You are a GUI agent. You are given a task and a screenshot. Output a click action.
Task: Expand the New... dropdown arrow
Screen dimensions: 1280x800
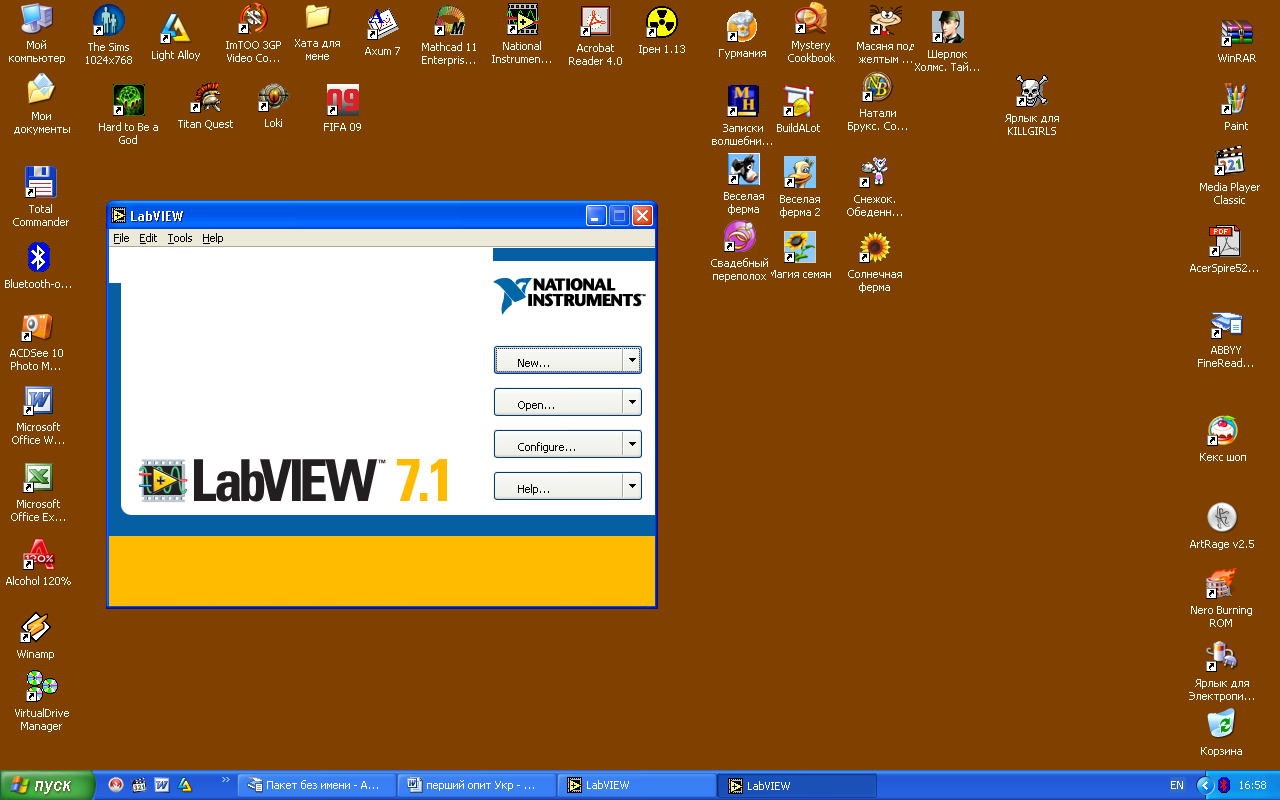coord(631,360)
